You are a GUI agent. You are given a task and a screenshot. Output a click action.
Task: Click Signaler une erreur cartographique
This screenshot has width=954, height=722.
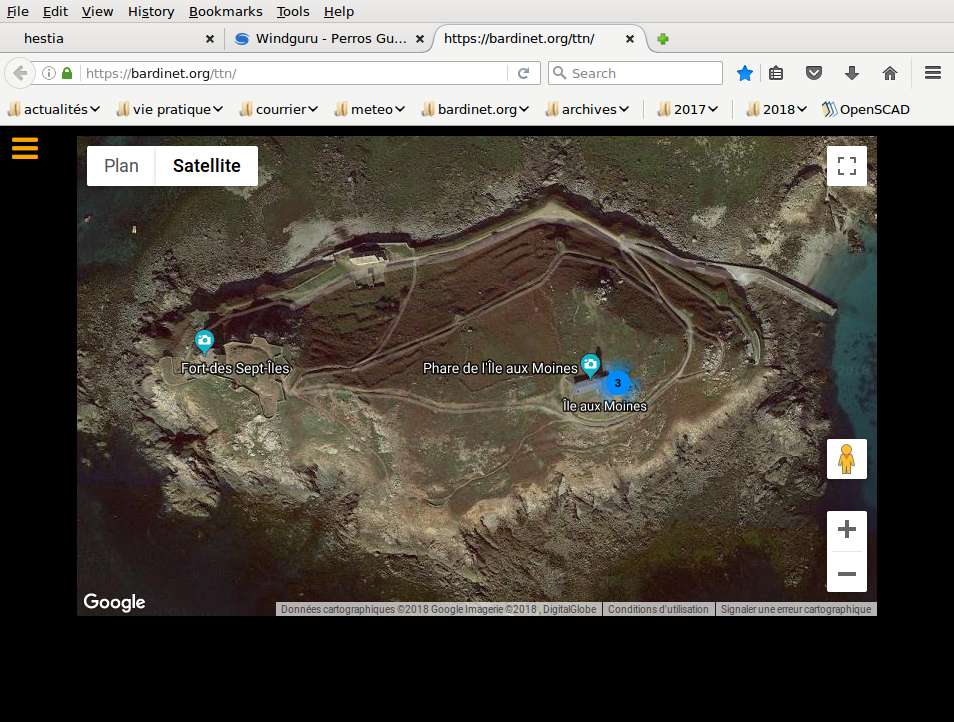[x=795, y=609]
